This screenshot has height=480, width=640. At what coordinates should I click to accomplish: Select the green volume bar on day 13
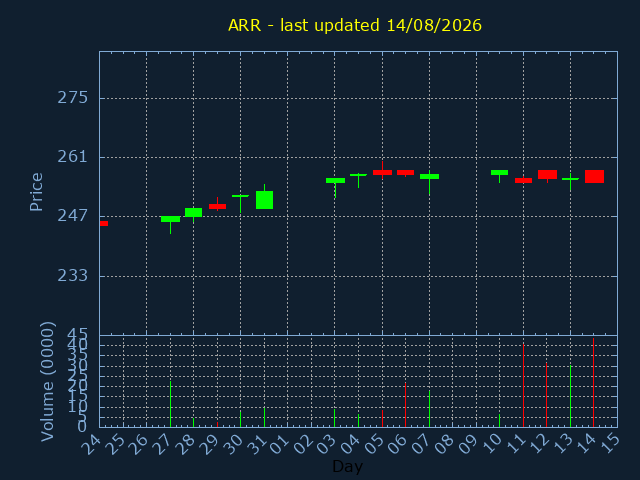570,396
